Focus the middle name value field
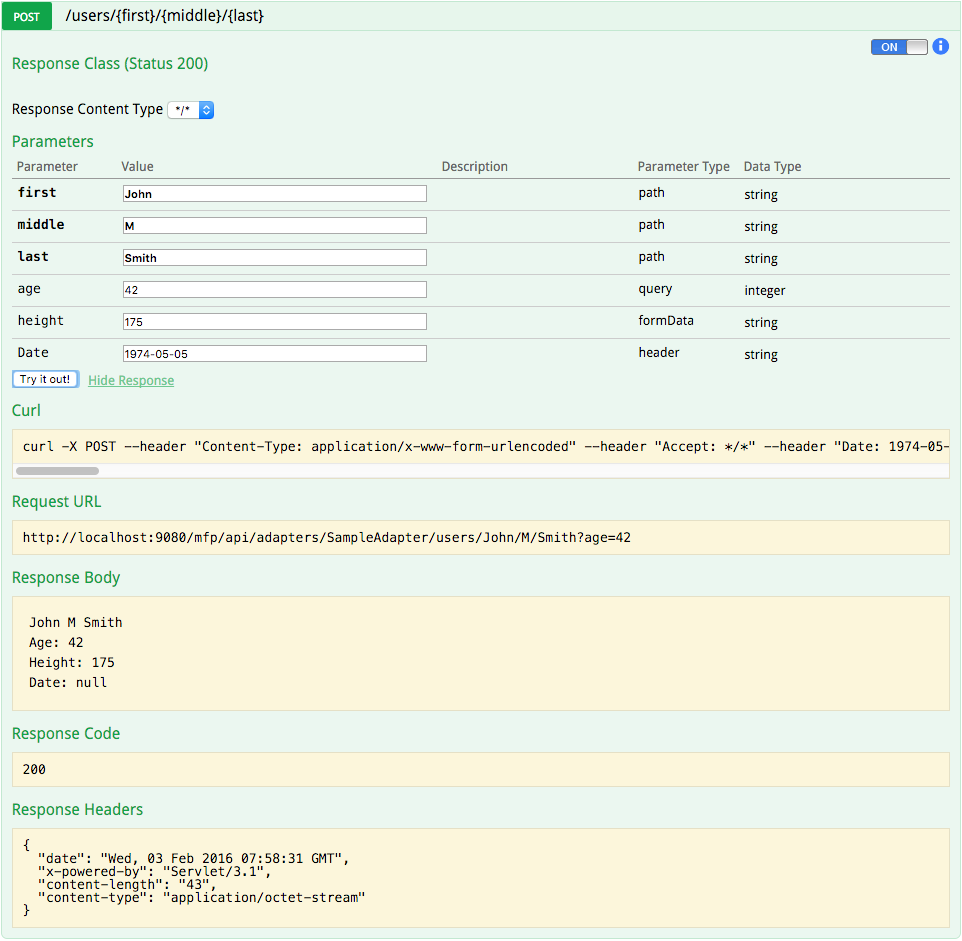 point(274,226)
